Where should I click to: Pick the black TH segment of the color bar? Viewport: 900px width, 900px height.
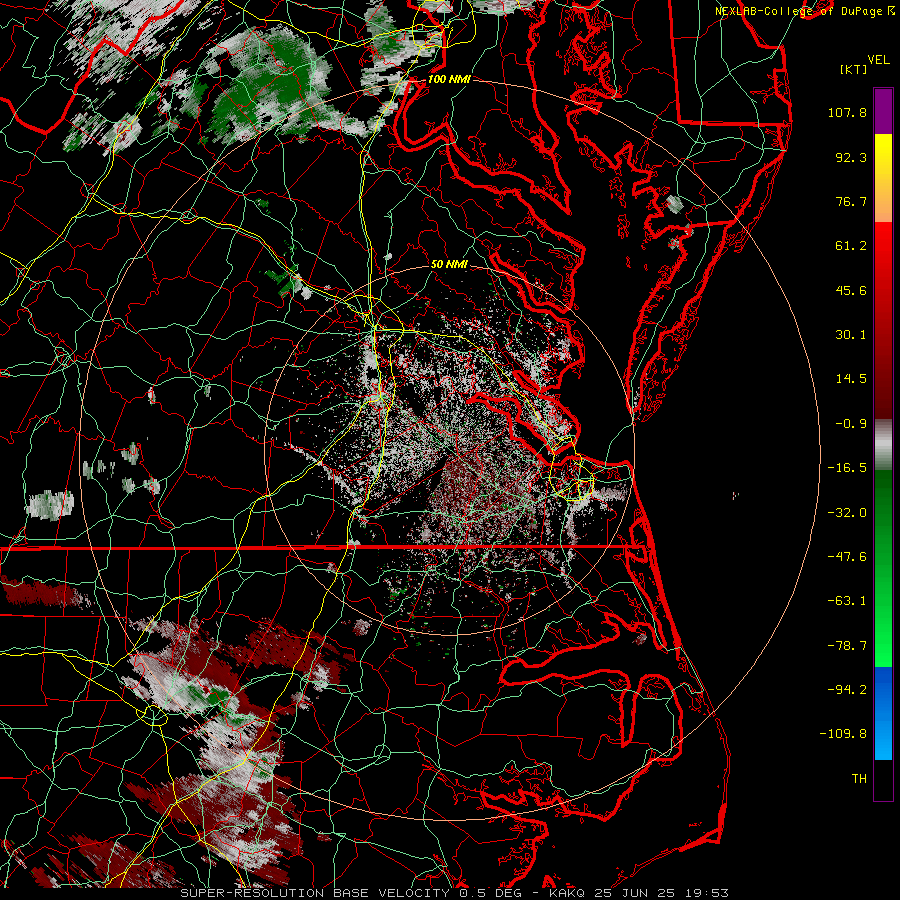tap(883, 779)
